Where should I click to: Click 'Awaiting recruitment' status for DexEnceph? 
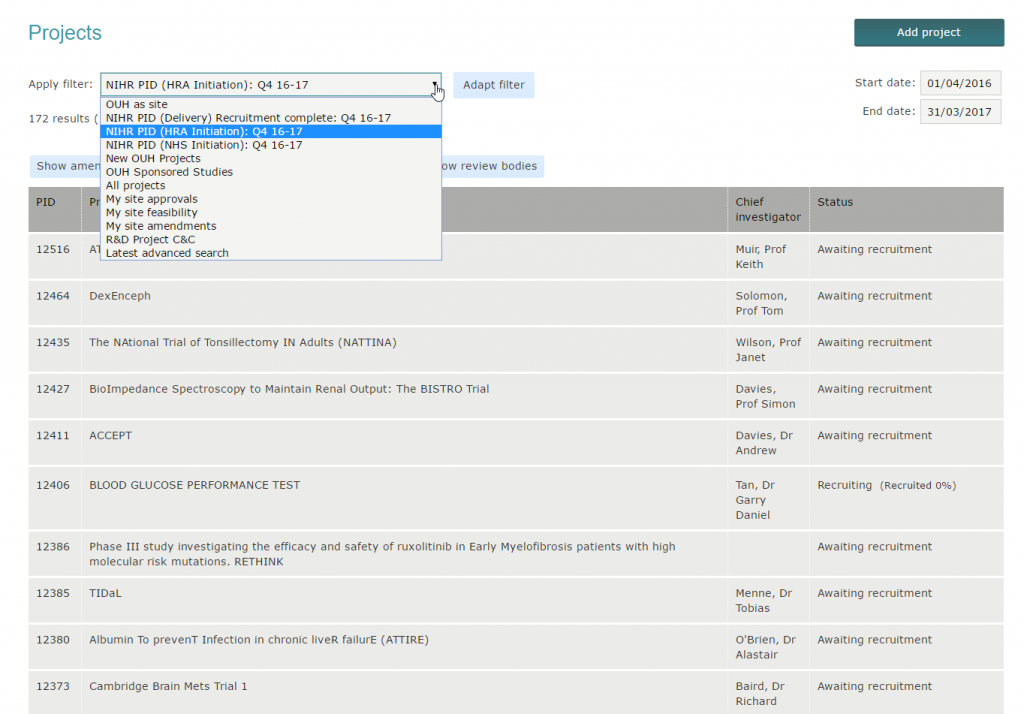(874, 296)
